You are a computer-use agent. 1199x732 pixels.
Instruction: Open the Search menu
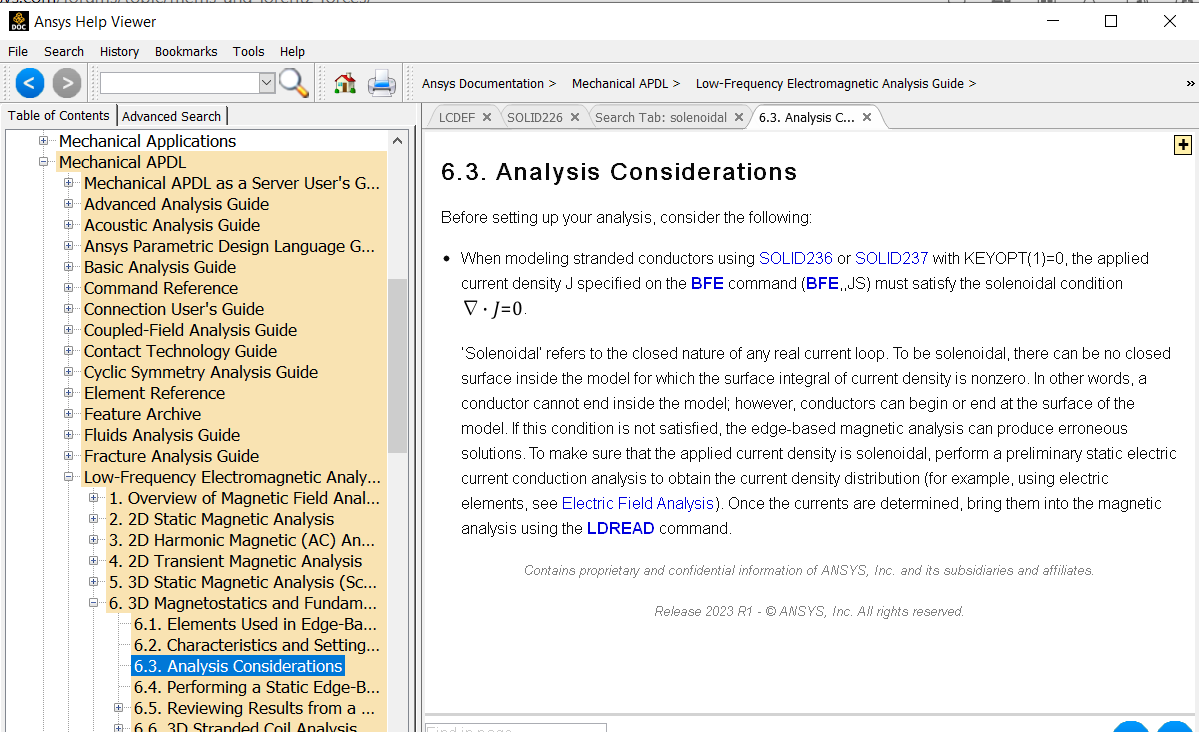(63, 51)
